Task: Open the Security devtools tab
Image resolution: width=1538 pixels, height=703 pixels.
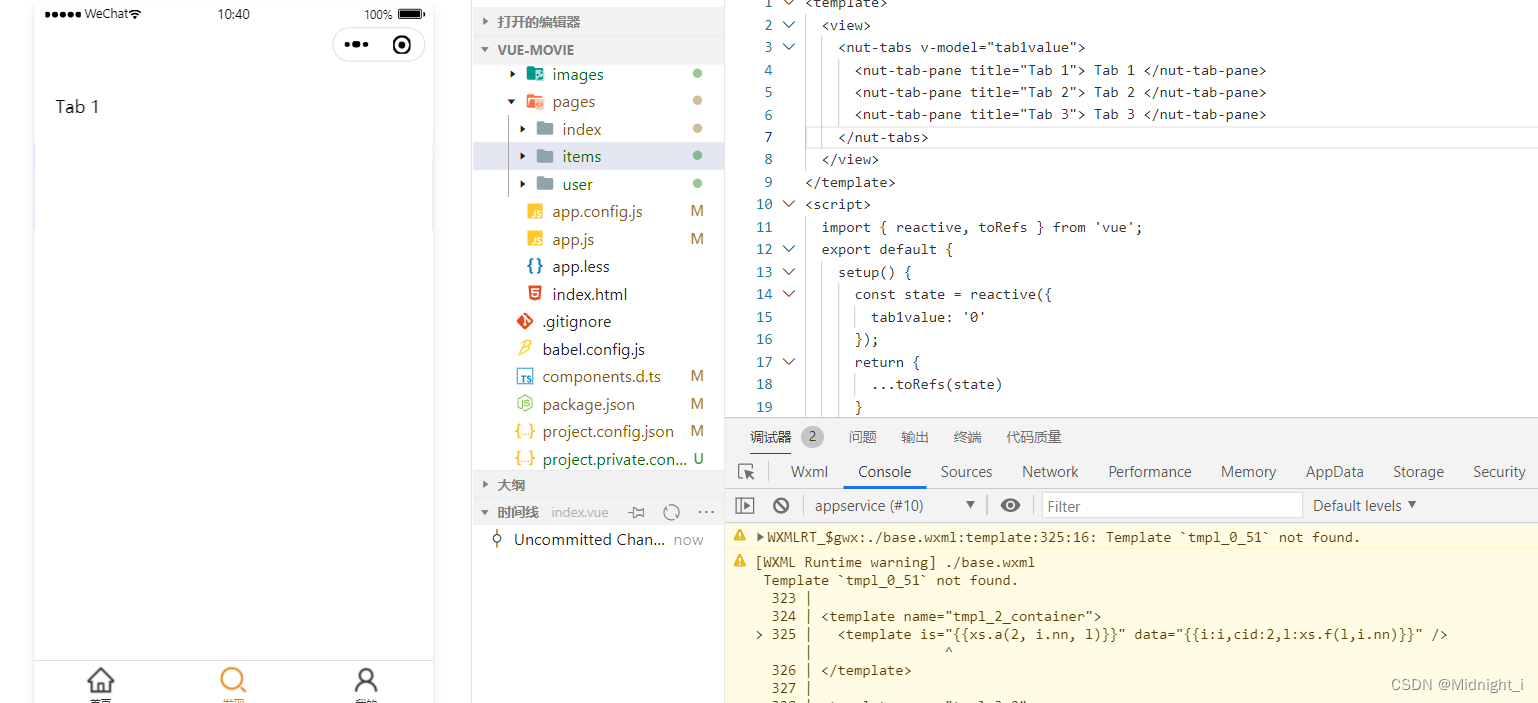Action: pos(1499,472)
